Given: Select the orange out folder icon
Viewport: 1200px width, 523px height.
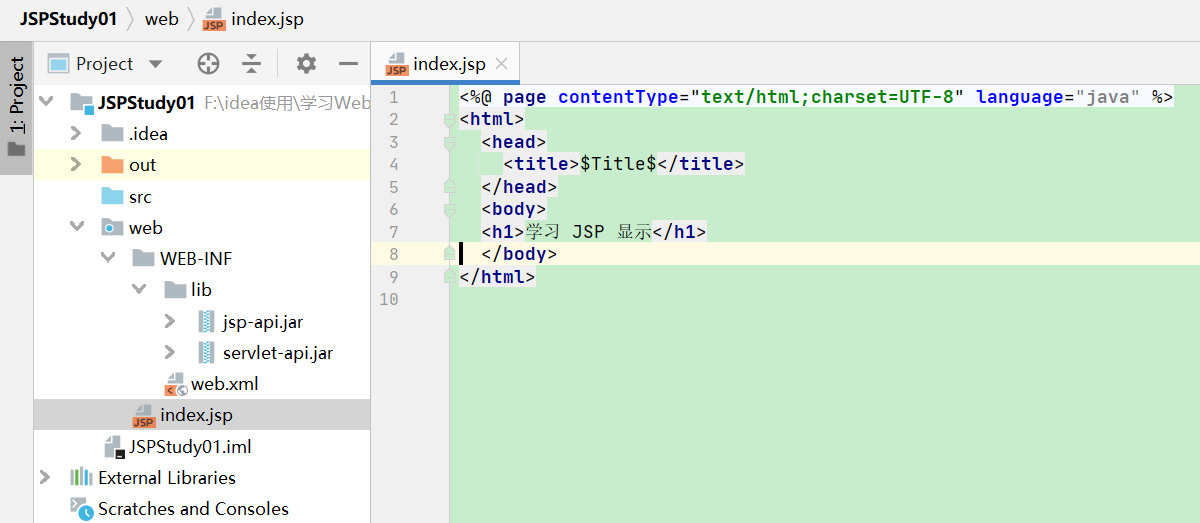Looking at the screenshot, I should point(112,165).
